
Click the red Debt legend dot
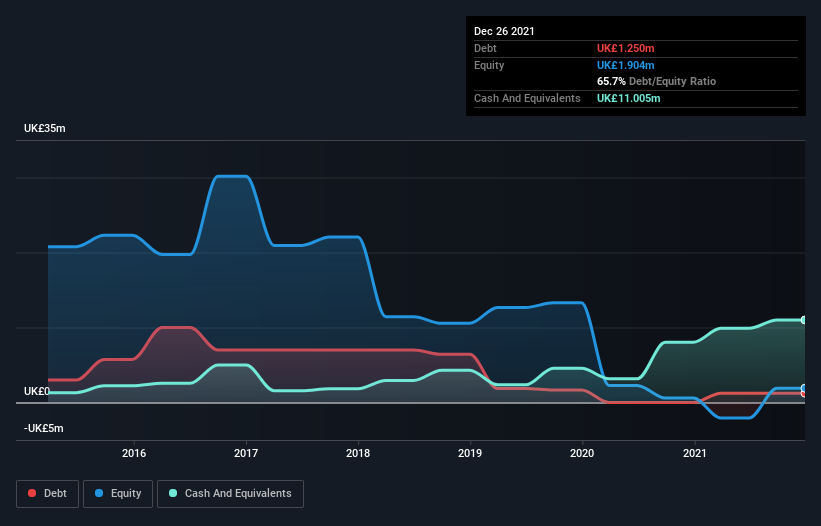coord(32,493)
